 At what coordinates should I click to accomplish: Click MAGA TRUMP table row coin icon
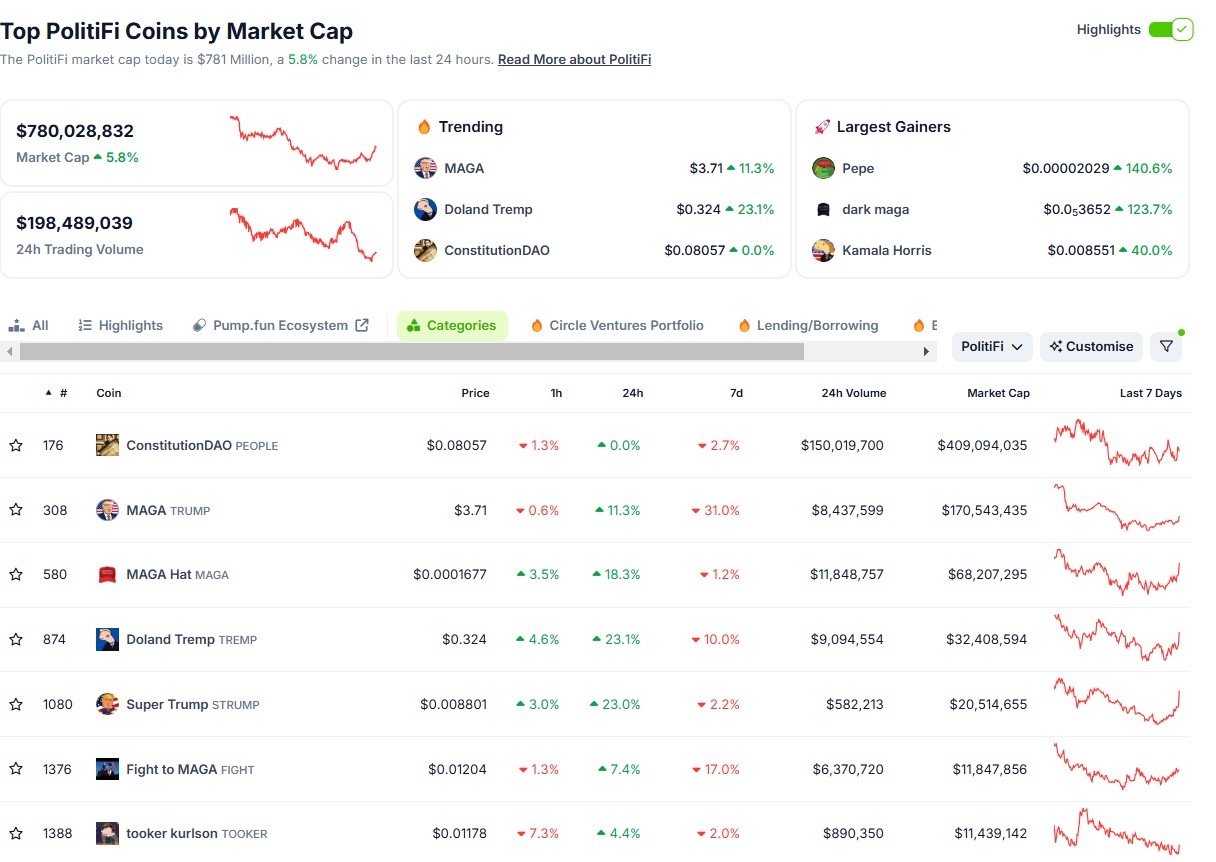[x=107, y=510]
